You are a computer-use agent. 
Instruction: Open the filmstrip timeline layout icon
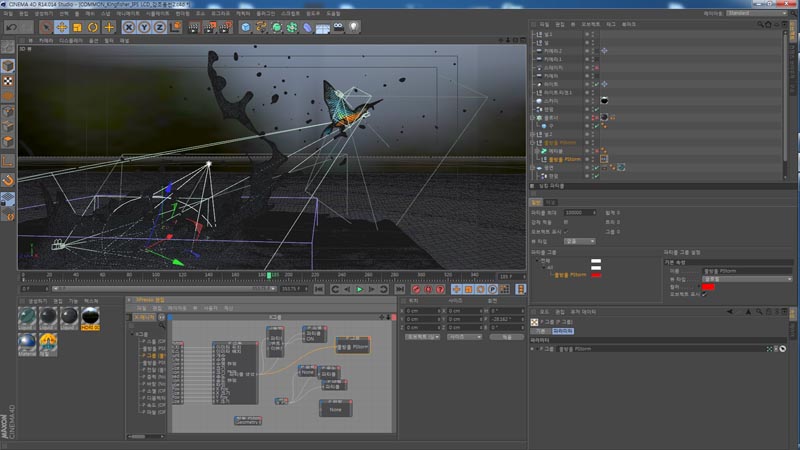pyautogui.click(x=520, y=289)
